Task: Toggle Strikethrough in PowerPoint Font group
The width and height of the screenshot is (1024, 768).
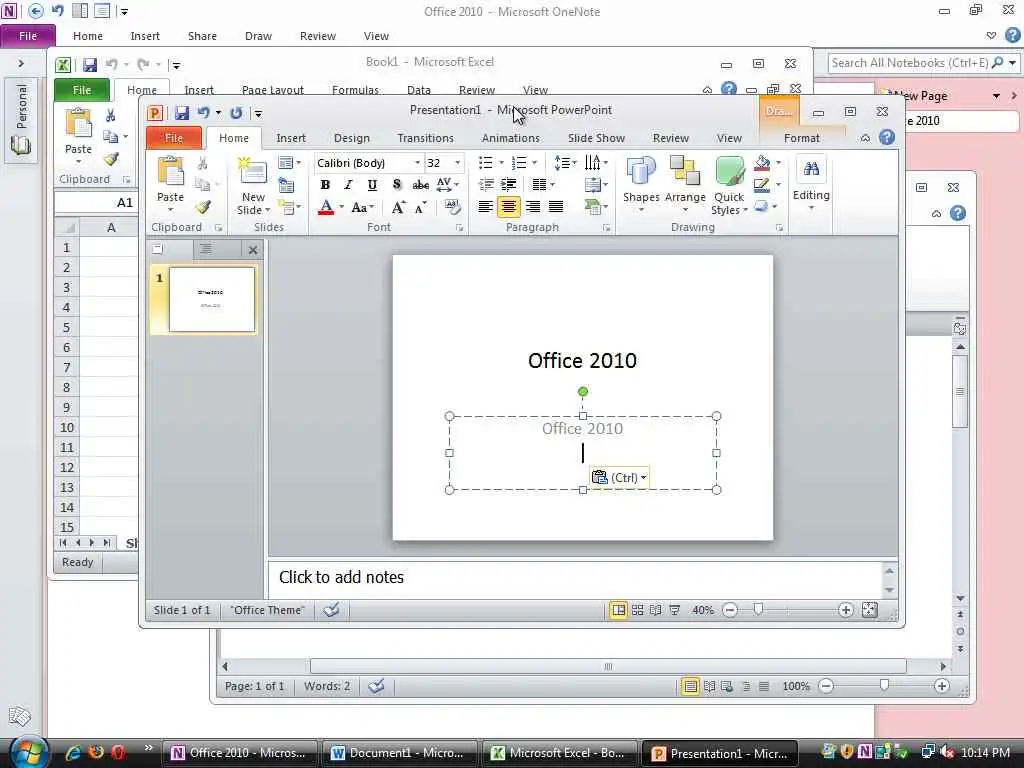Action: (421, 185)
